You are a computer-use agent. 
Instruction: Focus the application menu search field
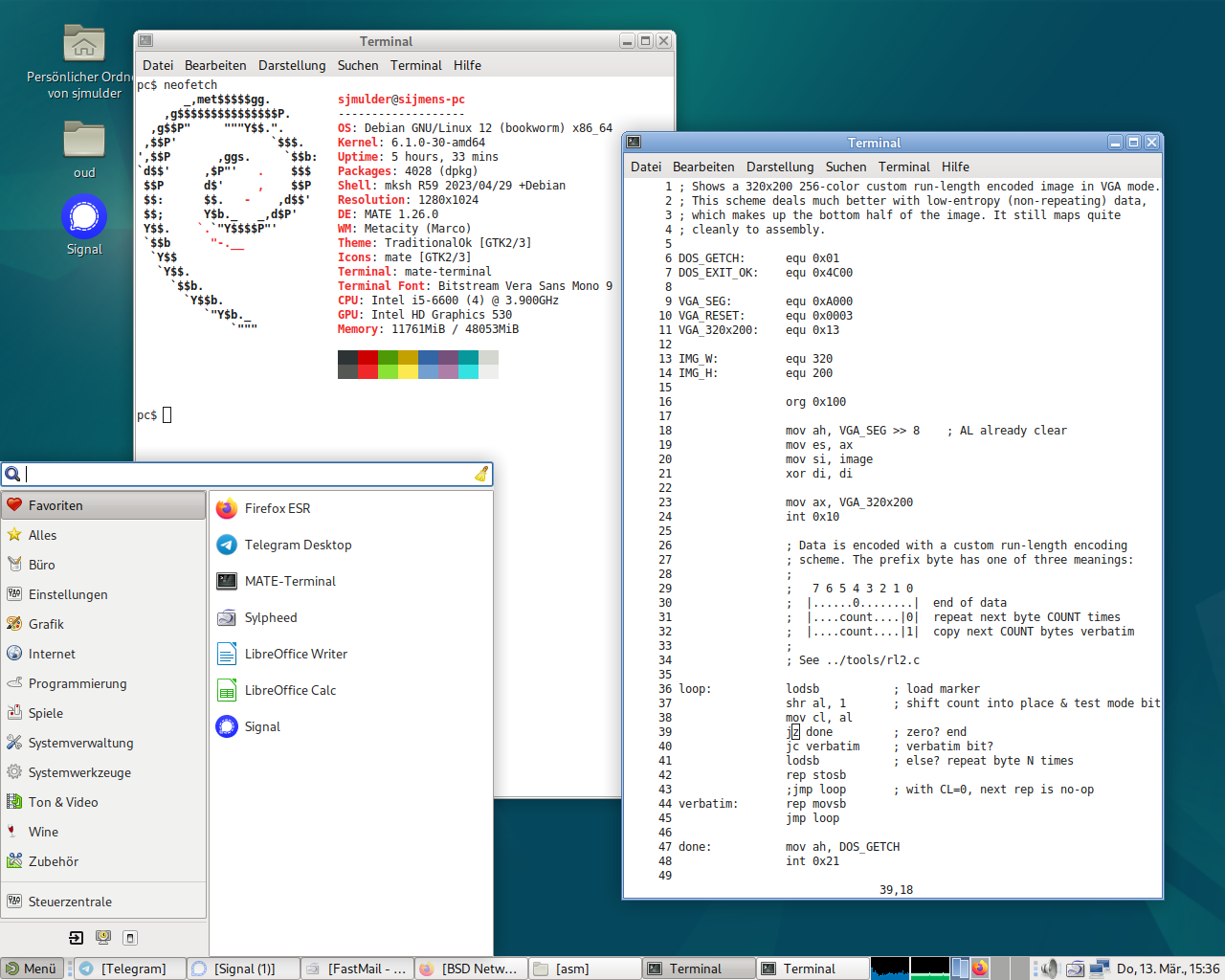pos(249,474)
